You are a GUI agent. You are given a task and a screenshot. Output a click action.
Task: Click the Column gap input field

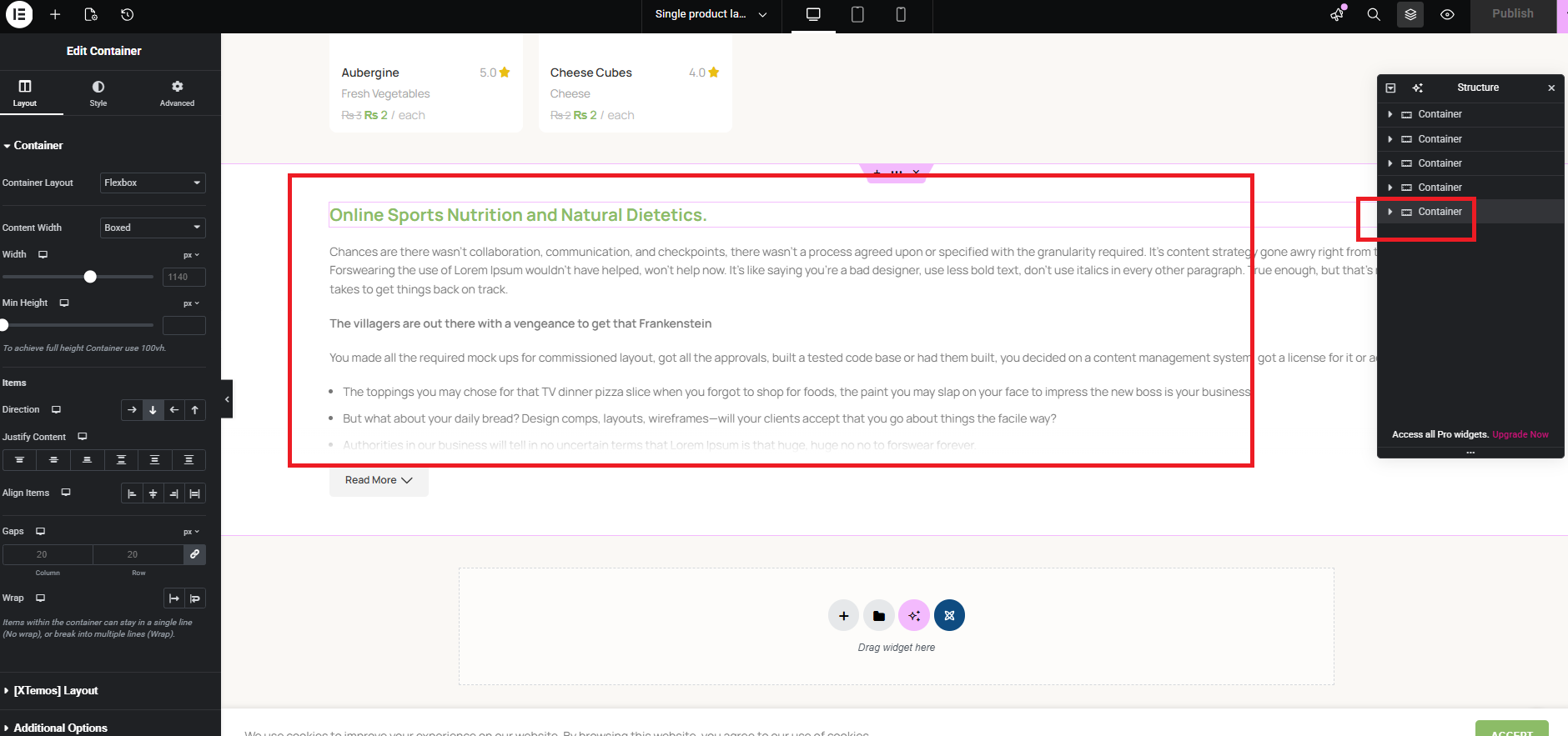pos(48,554)
